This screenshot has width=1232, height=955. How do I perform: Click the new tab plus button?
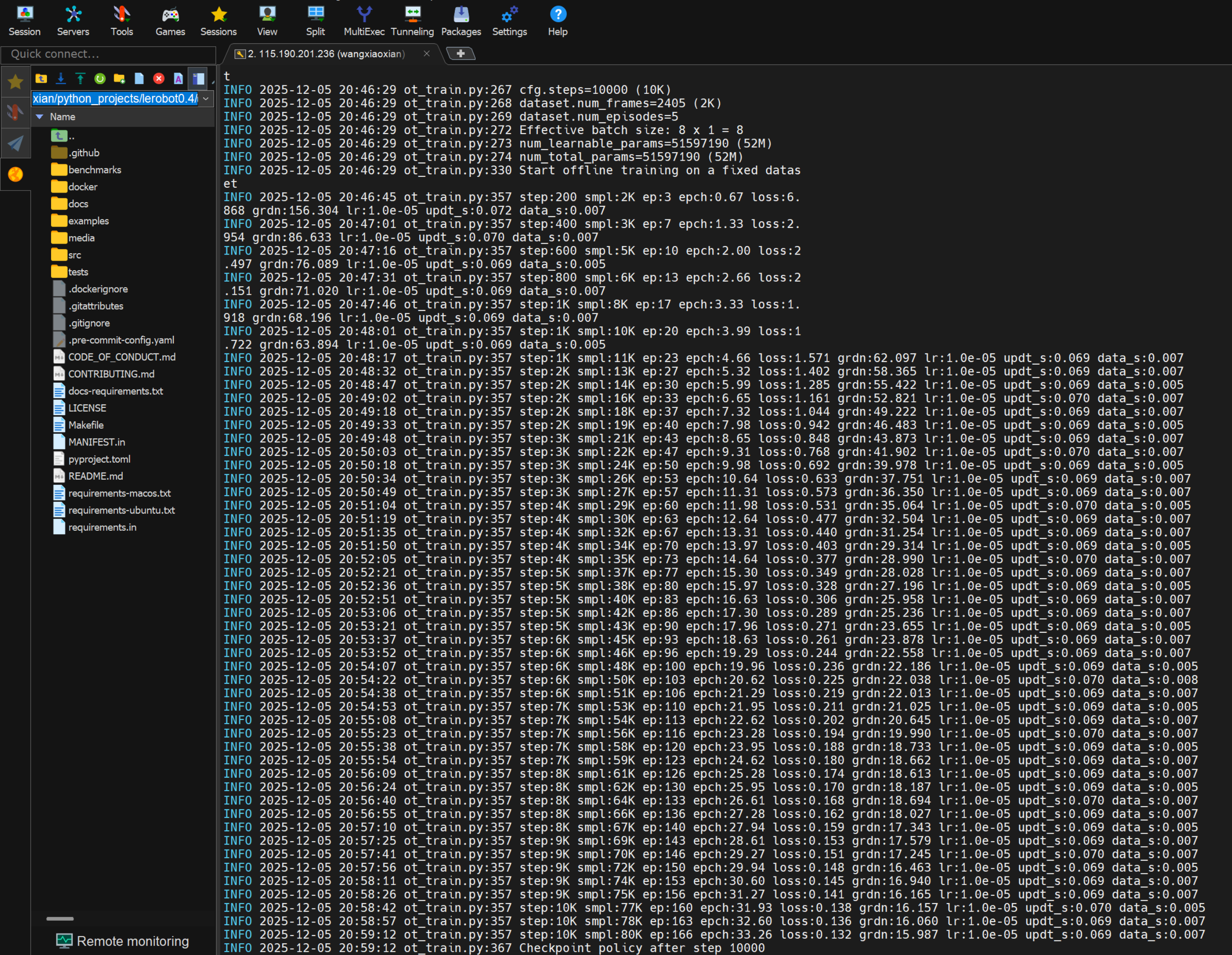pos(460,54)
